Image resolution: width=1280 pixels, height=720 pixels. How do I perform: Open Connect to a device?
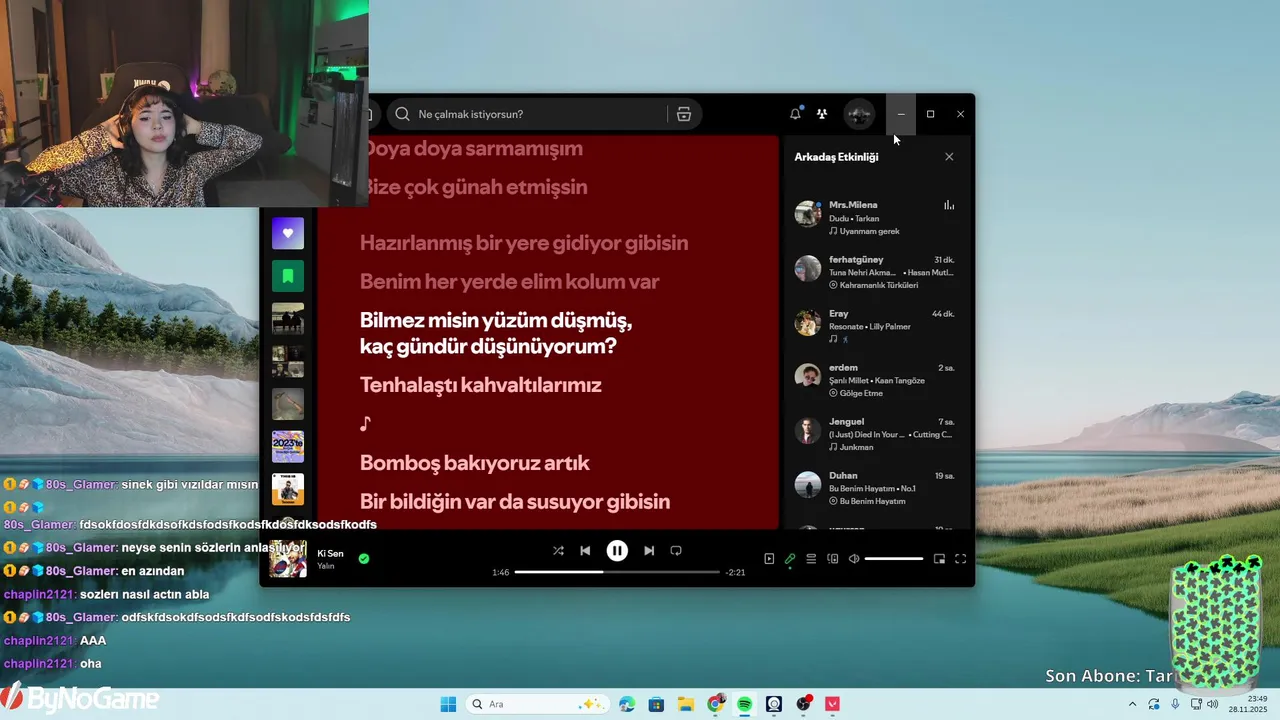[x=833, y=559]
